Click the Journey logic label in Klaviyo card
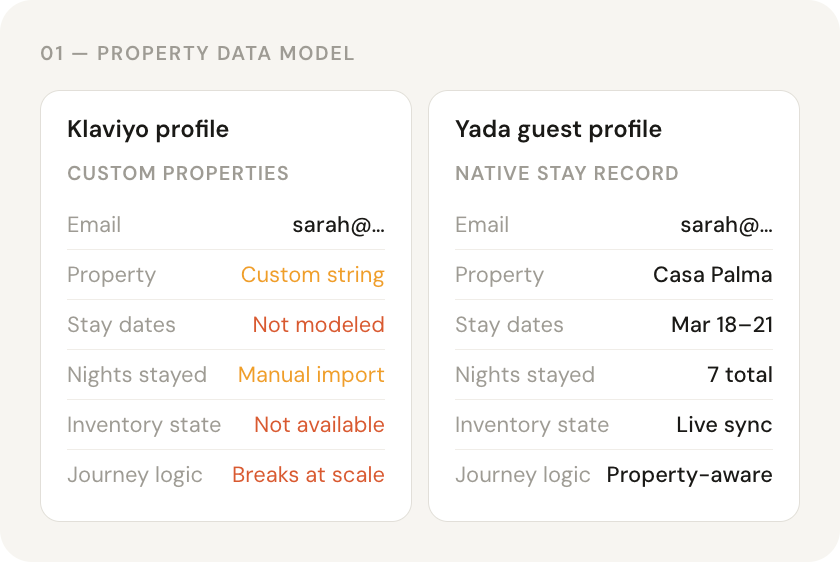Viewport: 840px width, 562px height. coord(135,475)
